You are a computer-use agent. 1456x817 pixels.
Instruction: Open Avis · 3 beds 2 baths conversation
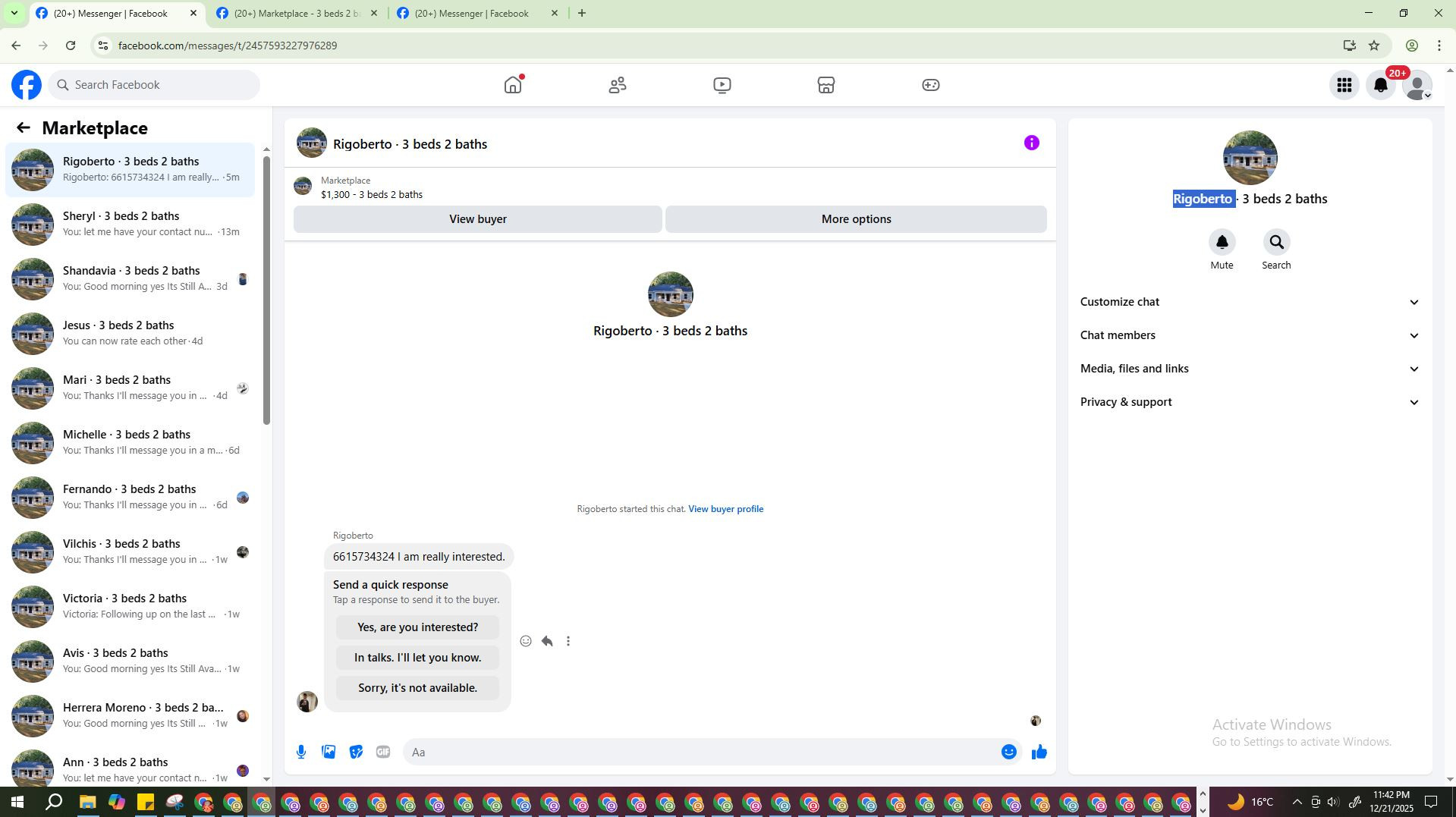coord(131,661)
